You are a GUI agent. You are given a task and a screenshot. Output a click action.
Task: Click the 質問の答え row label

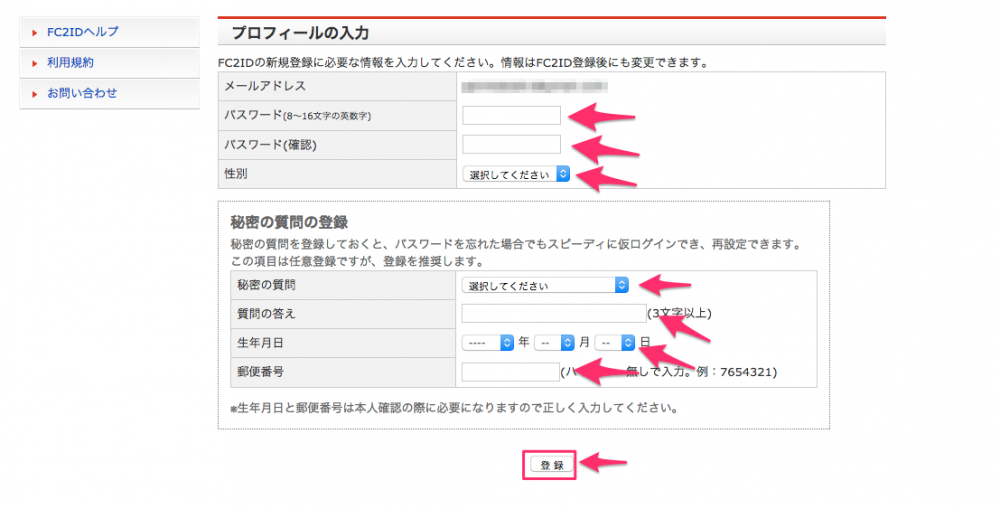point(266,313)
